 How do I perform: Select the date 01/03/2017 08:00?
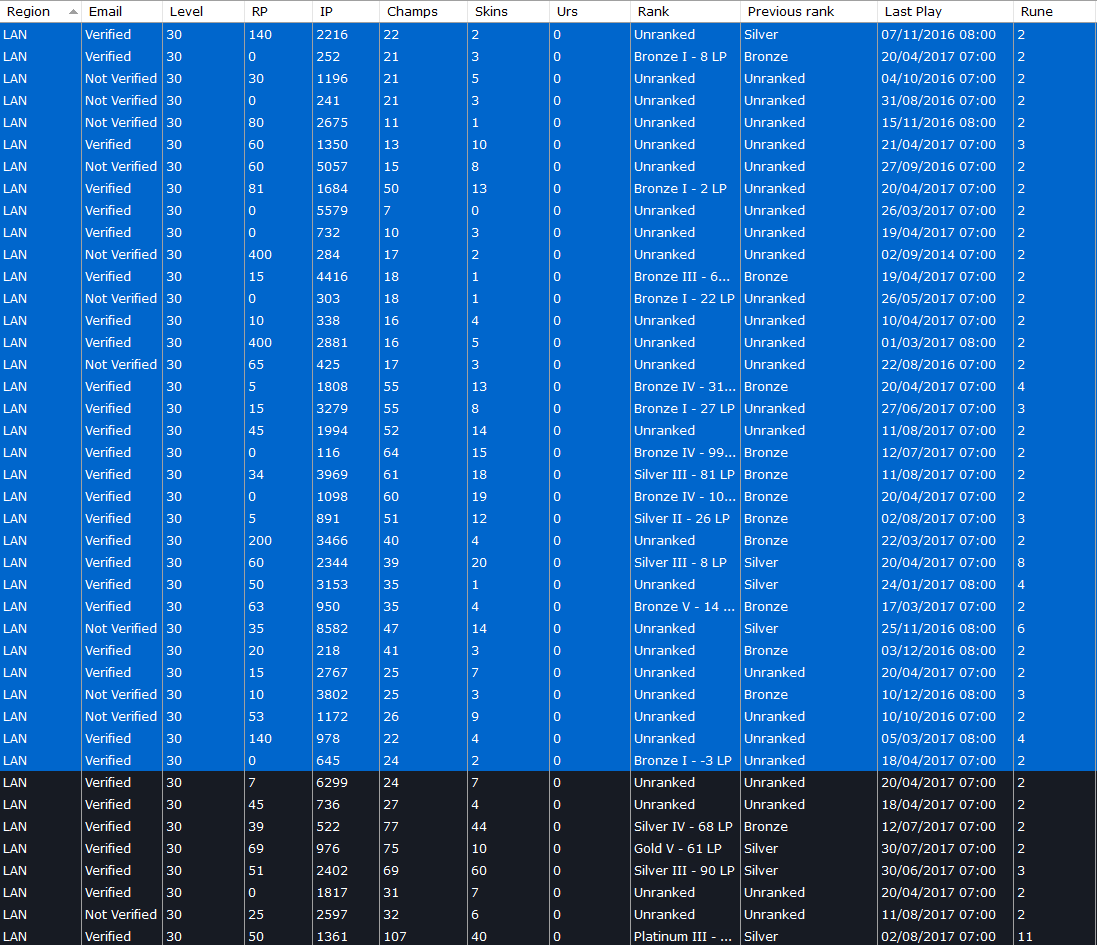(938, 343)
